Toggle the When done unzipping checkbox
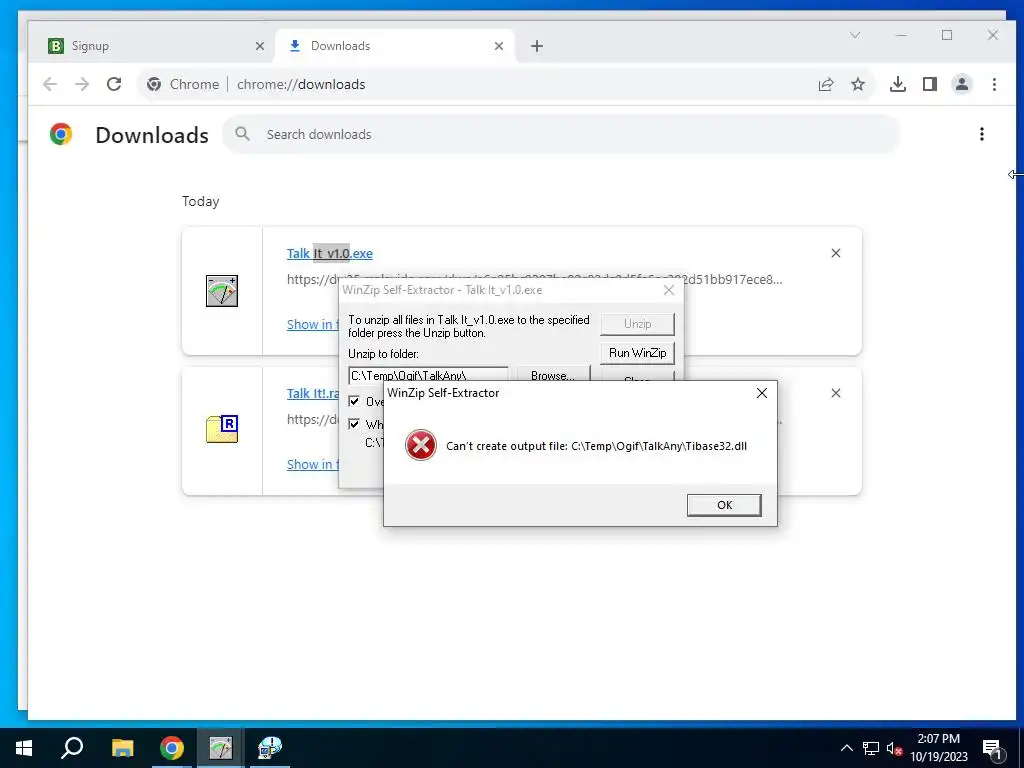This screenshot has width=1024, height=768. (x=354, y=424)
